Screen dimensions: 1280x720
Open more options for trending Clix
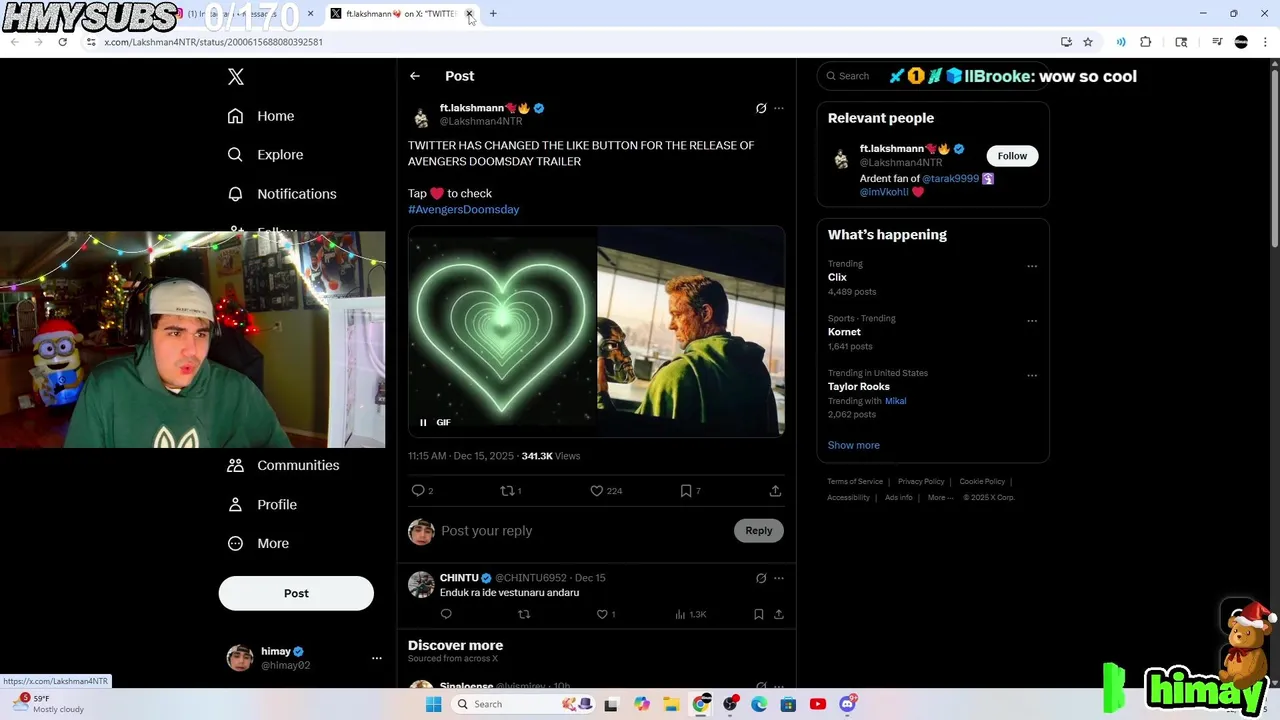coord(1032,266)
